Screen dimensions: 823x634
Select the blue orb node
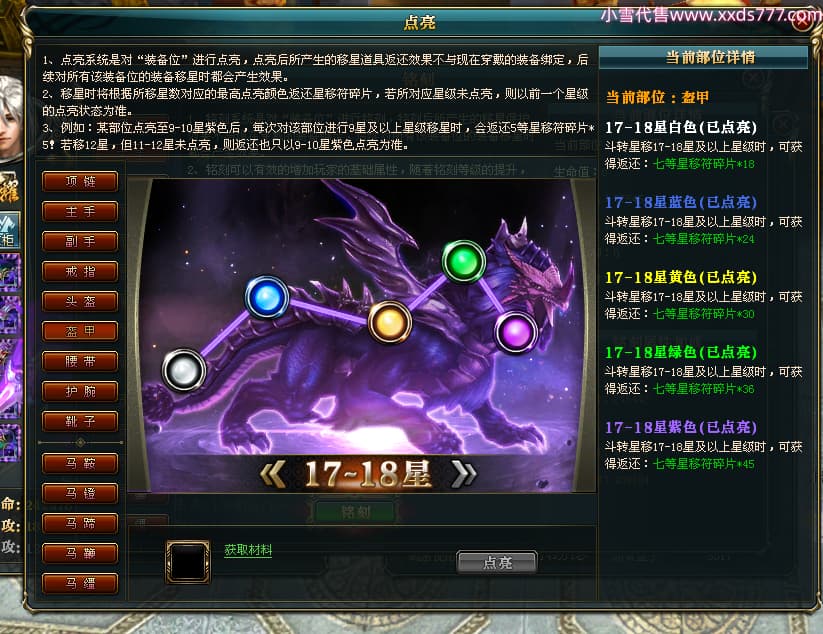click(267, 298)
